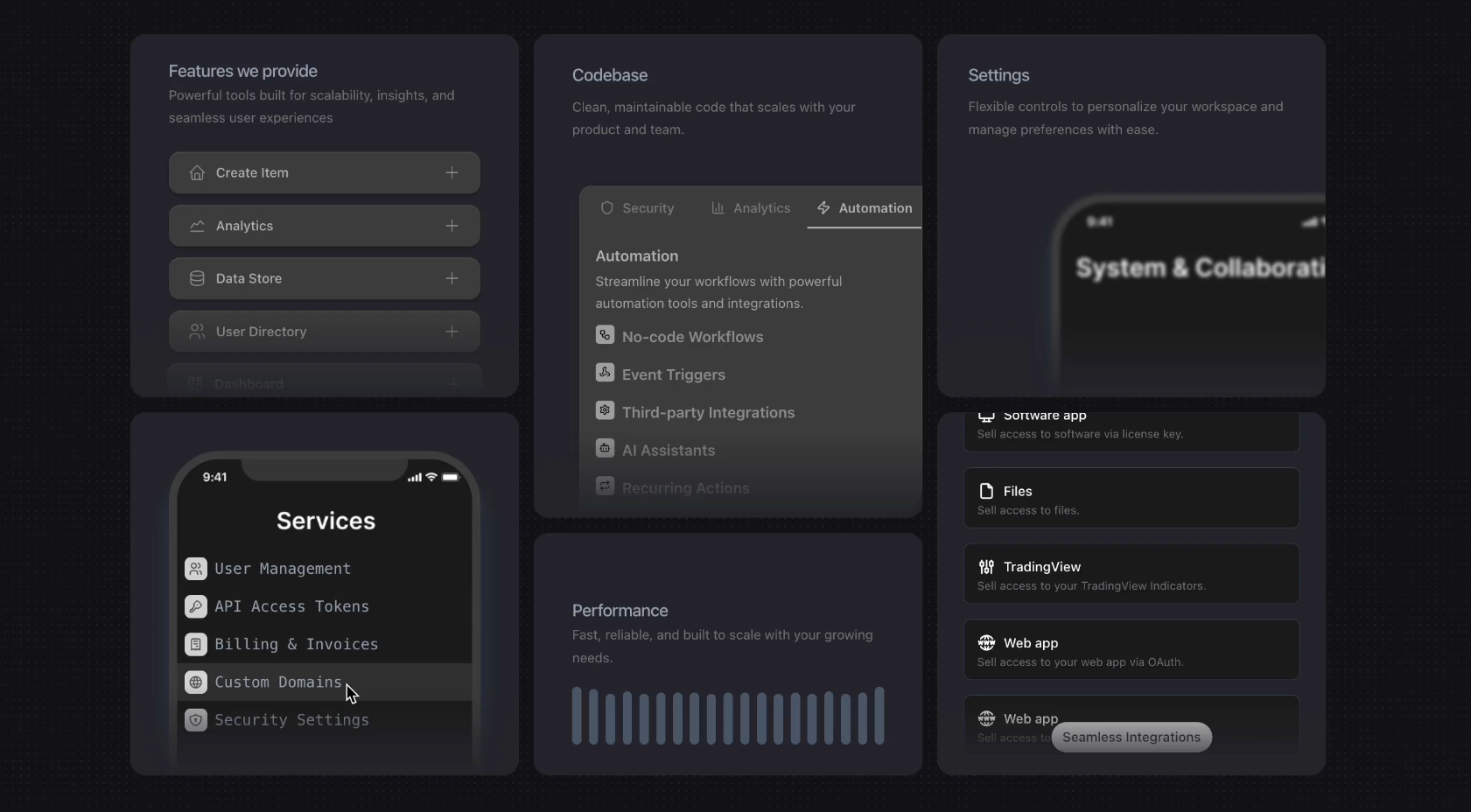Click the phone battery icon

click(x=451, y=477)
